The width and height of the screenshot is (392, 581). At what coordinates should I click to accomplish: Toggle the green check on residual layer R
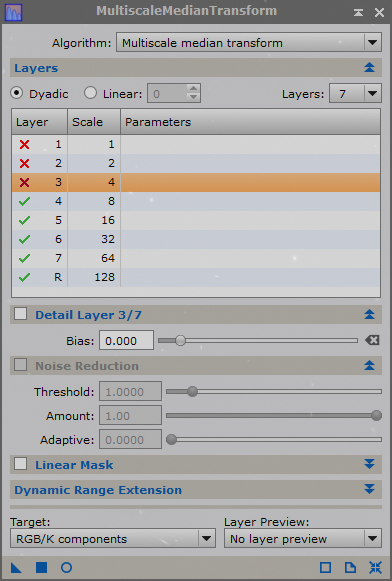tap(24, 277)
